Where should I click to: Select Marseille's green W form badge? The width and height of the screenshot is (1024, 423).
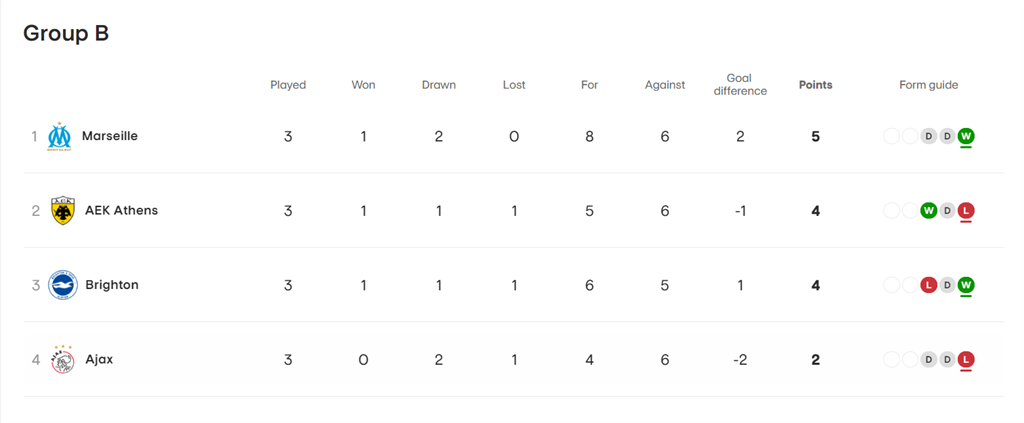click(x=966, y=136)
